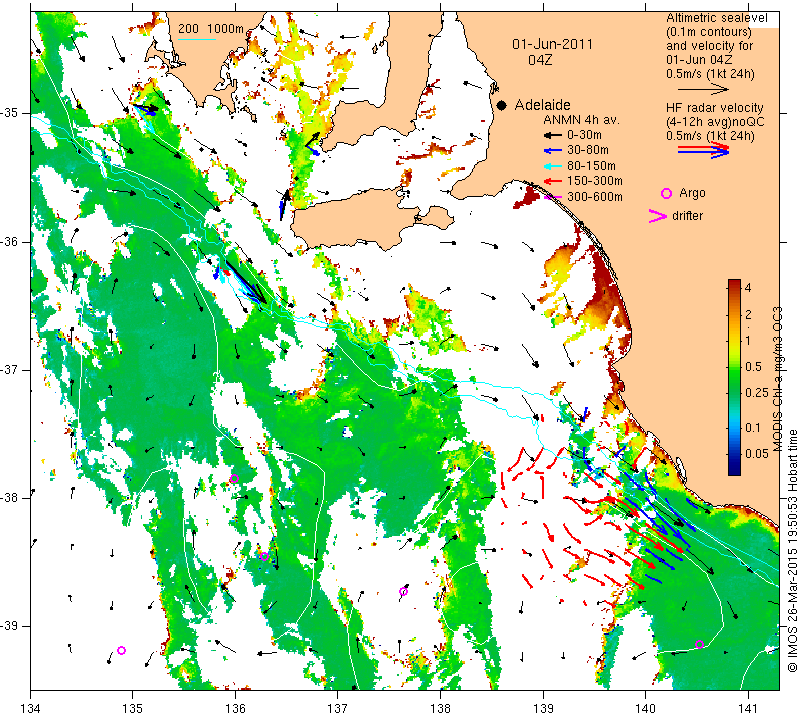Image resolution: width=800 pixels, height=720 pixels.
Task: Click longitude axis label 136
Action: pyautogui.click(x=235, y=708)
